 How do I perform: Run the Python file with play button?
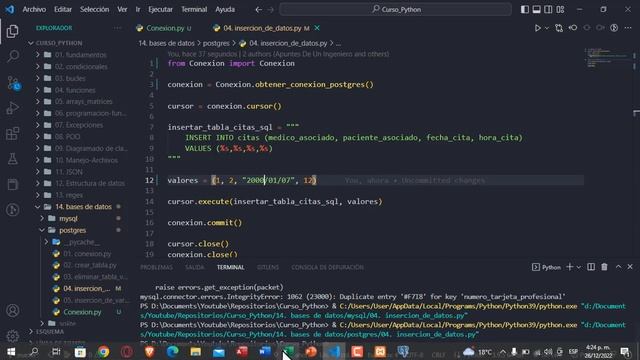pyautogui.click(x=538, y=28)
